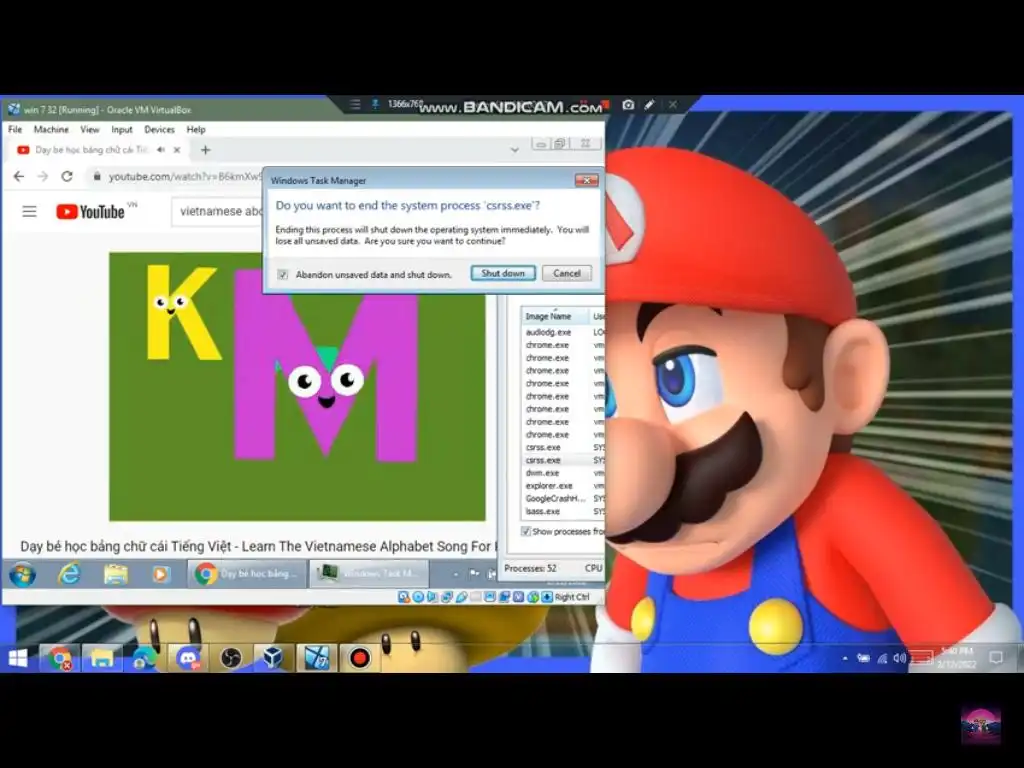Mute the tab via its speaker icon
1024x768 pixels.
tap(161, 150)
